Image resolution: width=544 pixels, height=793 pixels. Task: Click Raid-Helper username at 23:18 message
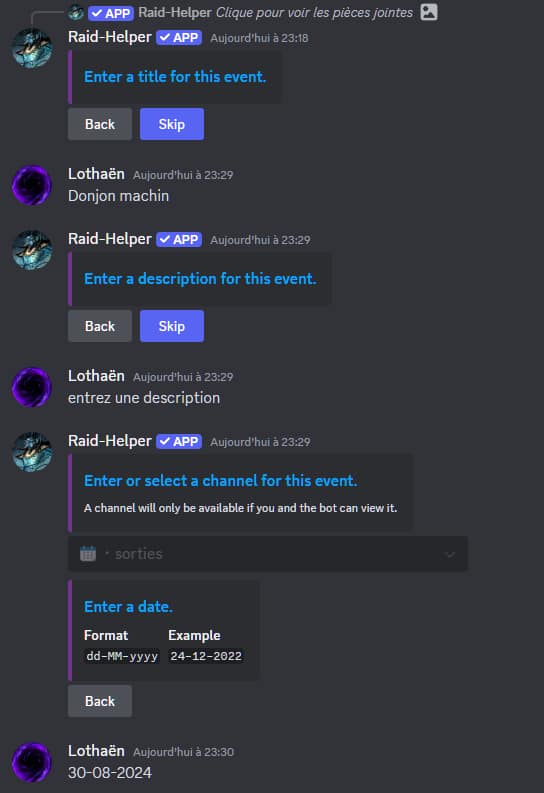click(110, 37)
